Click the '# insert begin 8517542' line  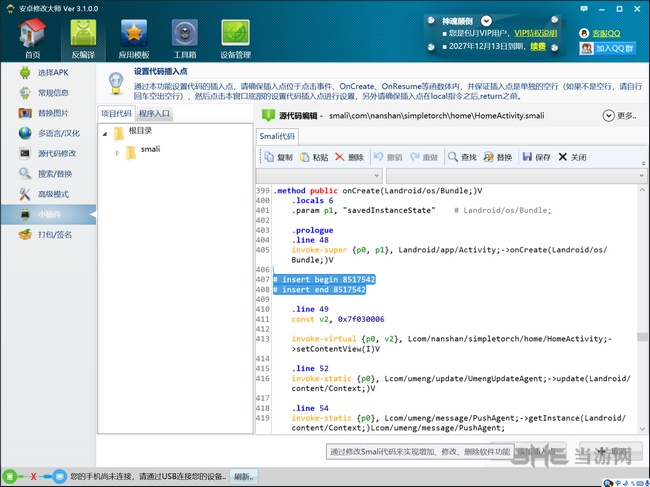coord(324,279)
